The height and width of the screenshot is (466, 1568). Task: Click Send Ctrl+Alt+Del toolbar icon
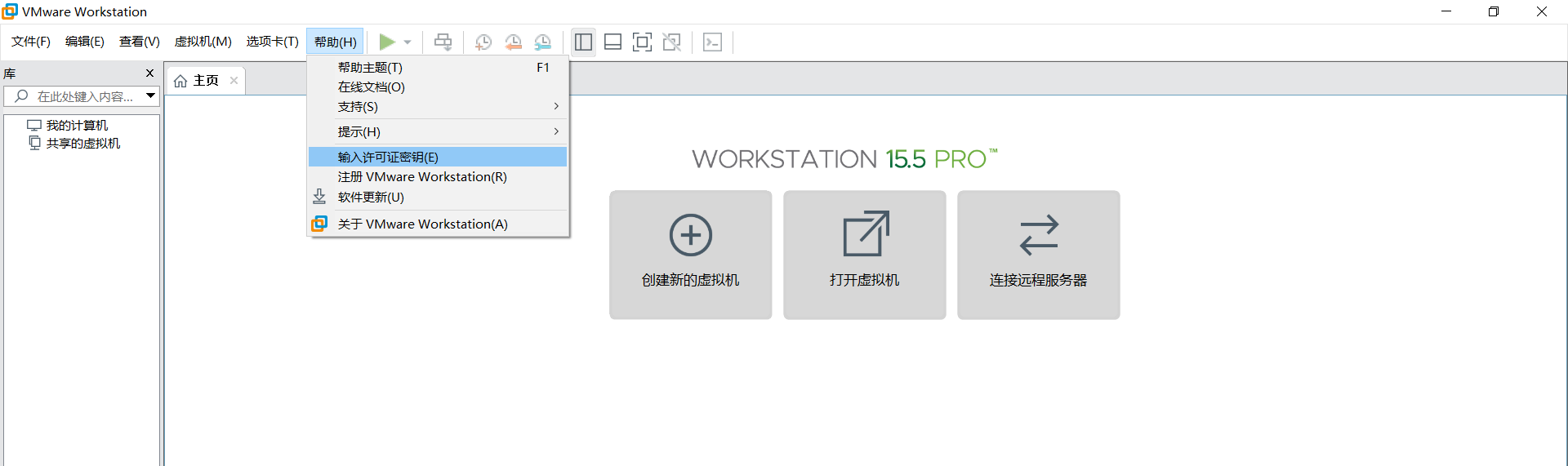443,42
